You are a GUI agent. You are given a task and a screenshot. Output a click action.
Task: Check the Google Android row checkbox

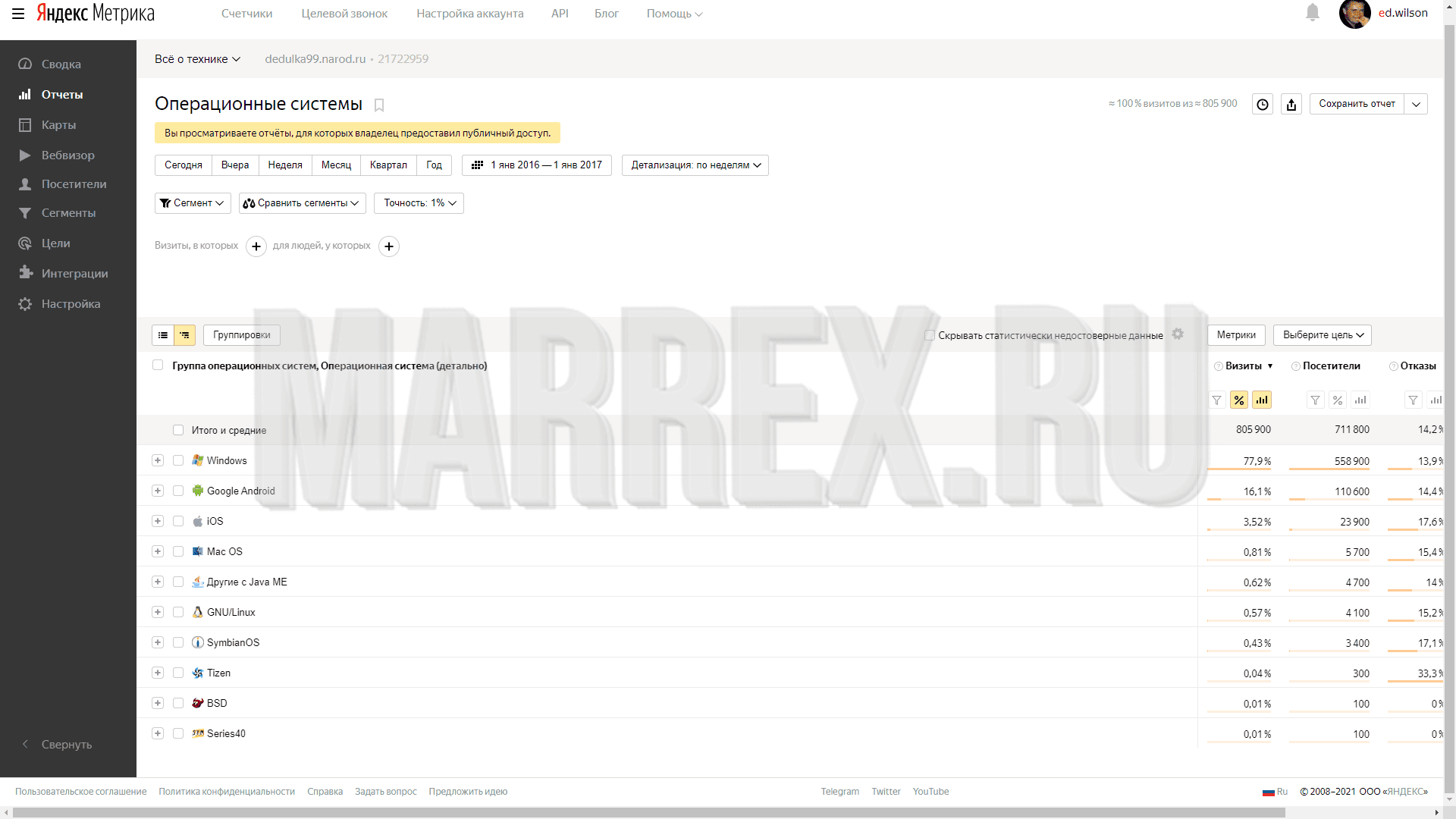click(x=178, y=491)
